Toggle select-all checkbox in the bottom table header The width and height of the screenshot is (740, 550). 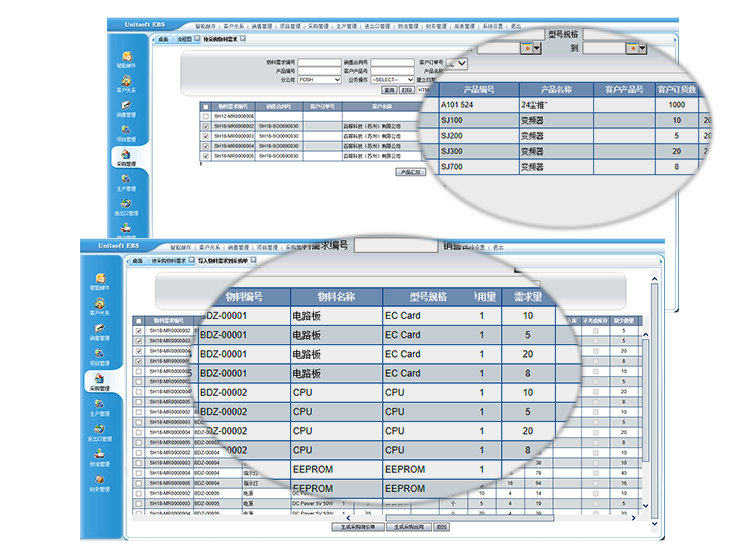point(138,320)
